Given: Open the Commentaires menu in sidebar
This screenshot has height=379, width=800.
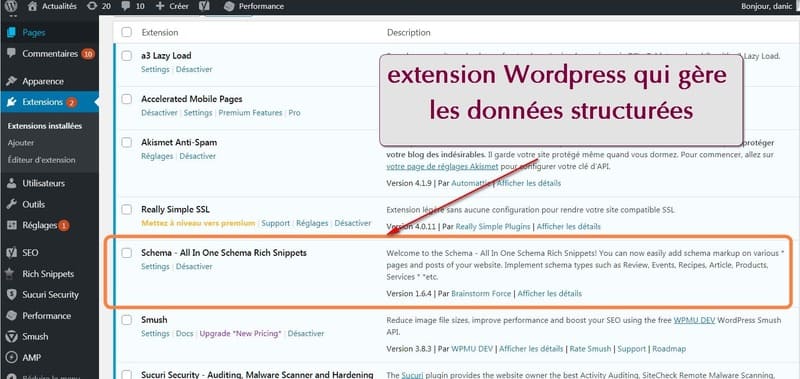Looking at the screenshot, I should point(49,54).
